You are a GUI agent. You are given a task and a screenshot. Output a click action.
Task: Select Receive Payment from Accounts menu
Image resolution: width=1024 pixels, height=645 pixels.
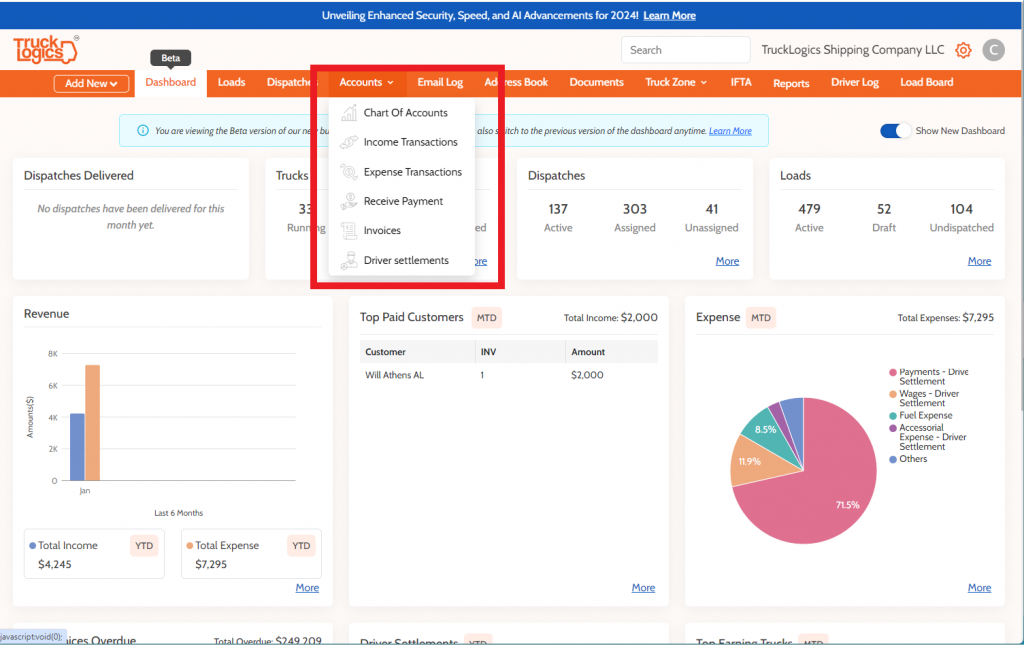point(403,201)
